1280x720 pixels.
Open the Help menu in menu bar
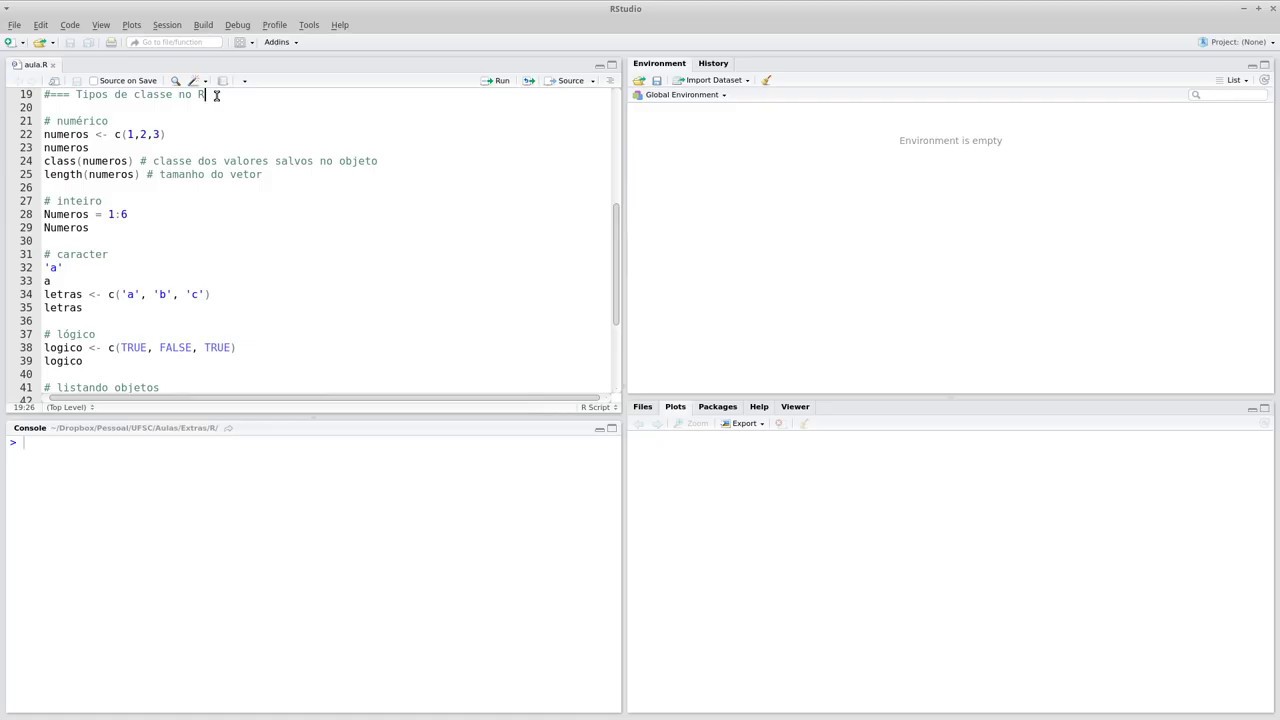point(340,25)
